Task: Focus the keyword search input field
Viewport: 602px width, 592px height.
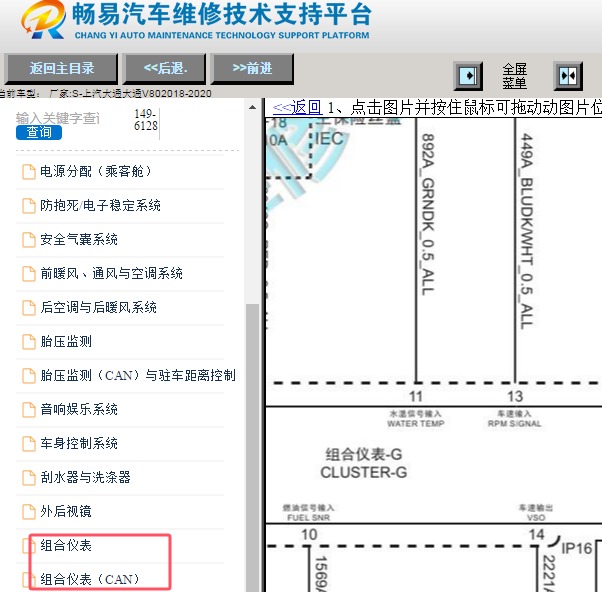Action: point(58,118)
